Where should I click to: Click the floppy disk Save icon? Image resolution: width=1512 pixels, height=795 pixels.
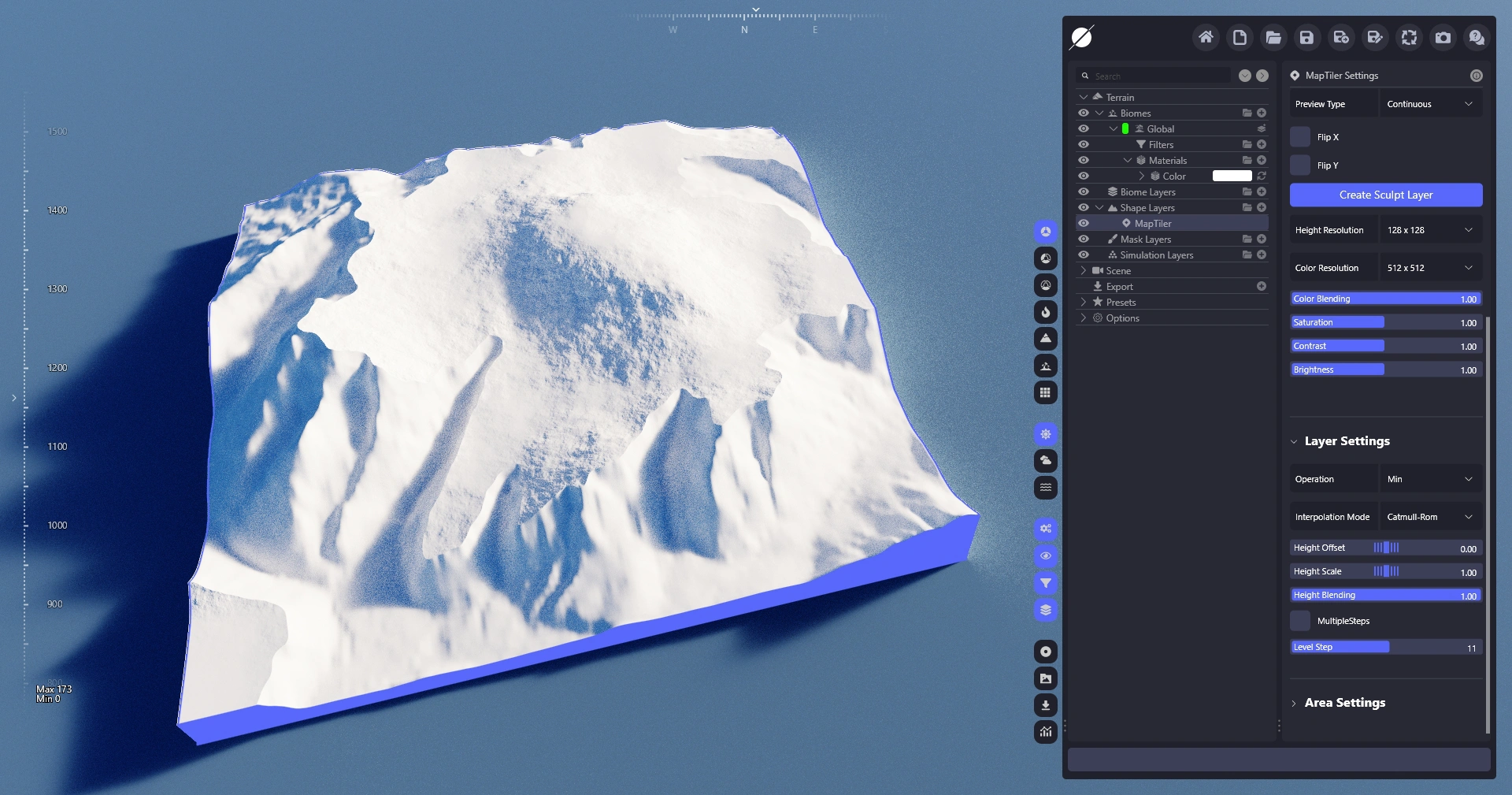(x=1306, y=37)
